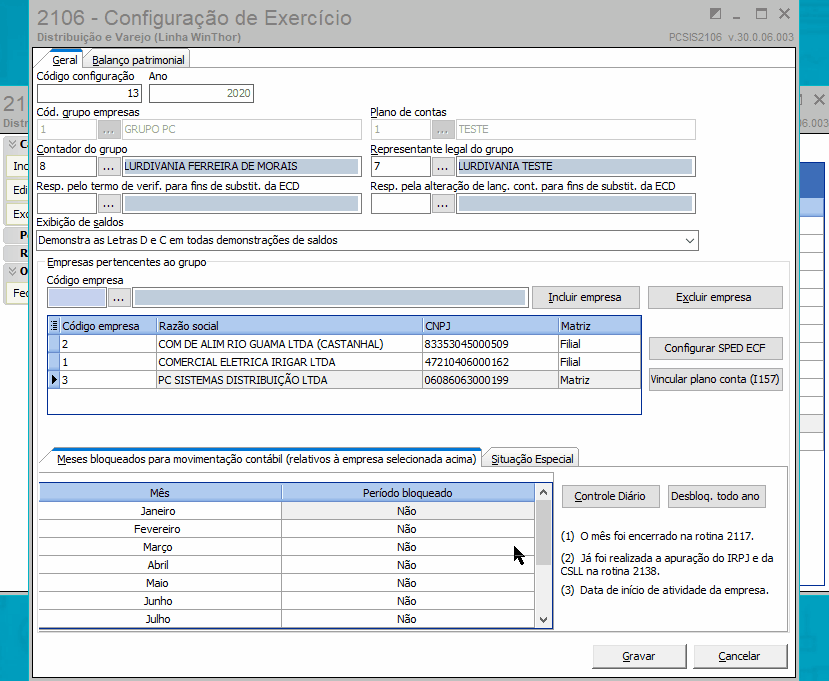The image size is (829, 681).
Task: Click the Cancelar button
Action: click(740, 656)
